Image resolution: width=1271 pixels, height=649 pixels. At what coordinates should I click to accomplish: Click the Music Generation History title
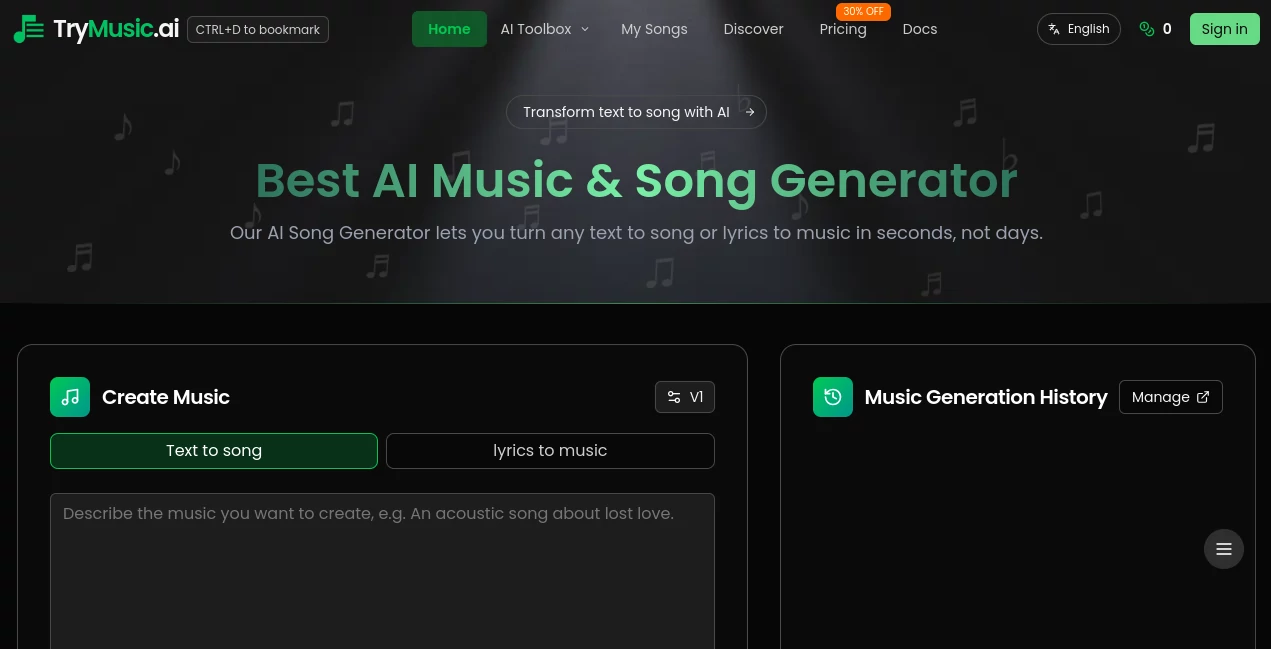pyautogui.click(x=986, y=397)
